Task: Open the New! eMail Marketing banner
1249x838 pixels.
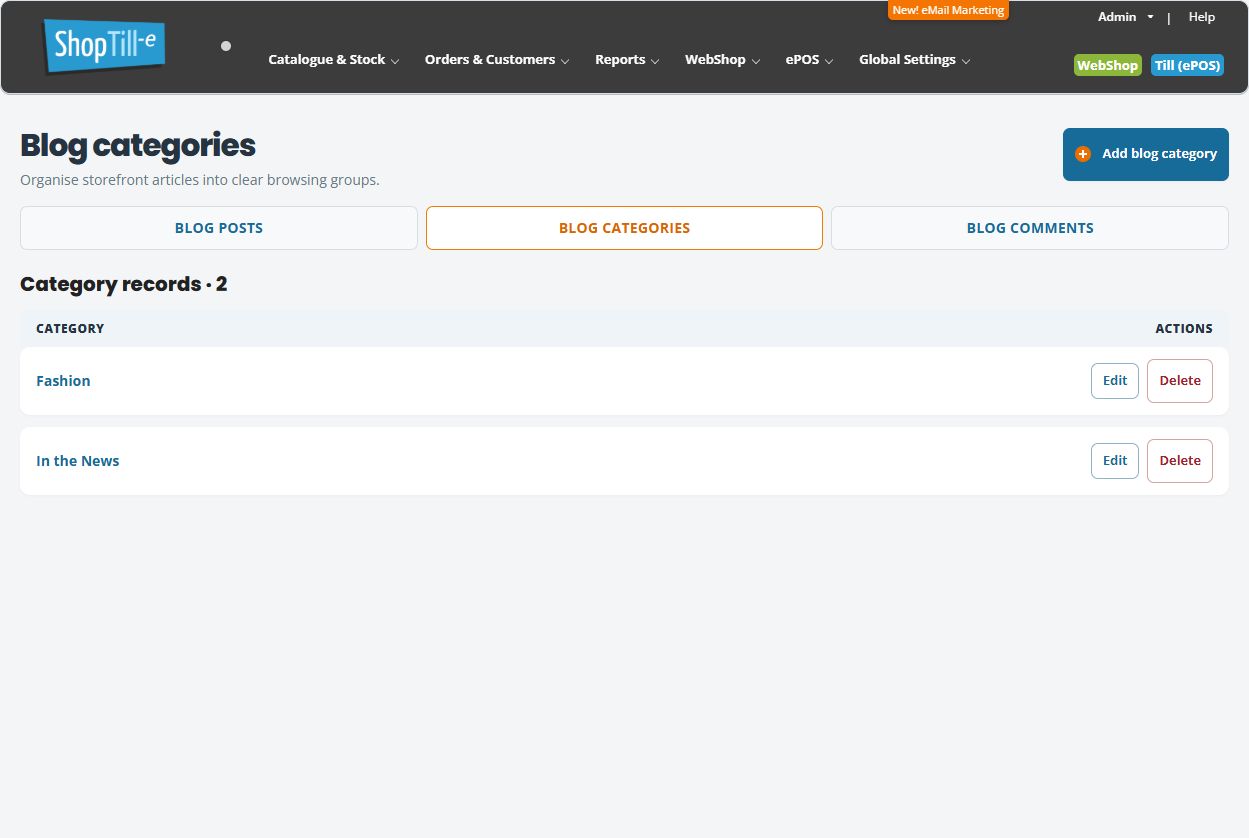Action: click(948, 10)
